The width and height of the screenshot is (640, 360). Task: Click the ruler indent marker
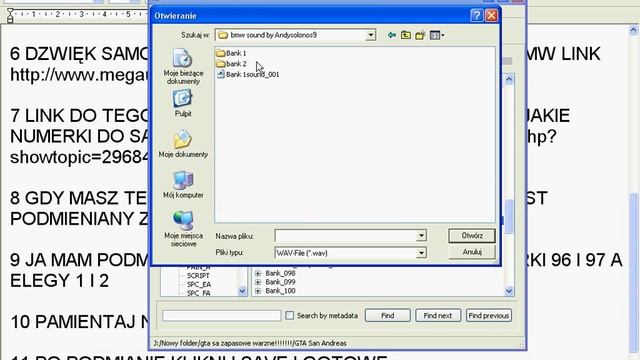(10, 15)
